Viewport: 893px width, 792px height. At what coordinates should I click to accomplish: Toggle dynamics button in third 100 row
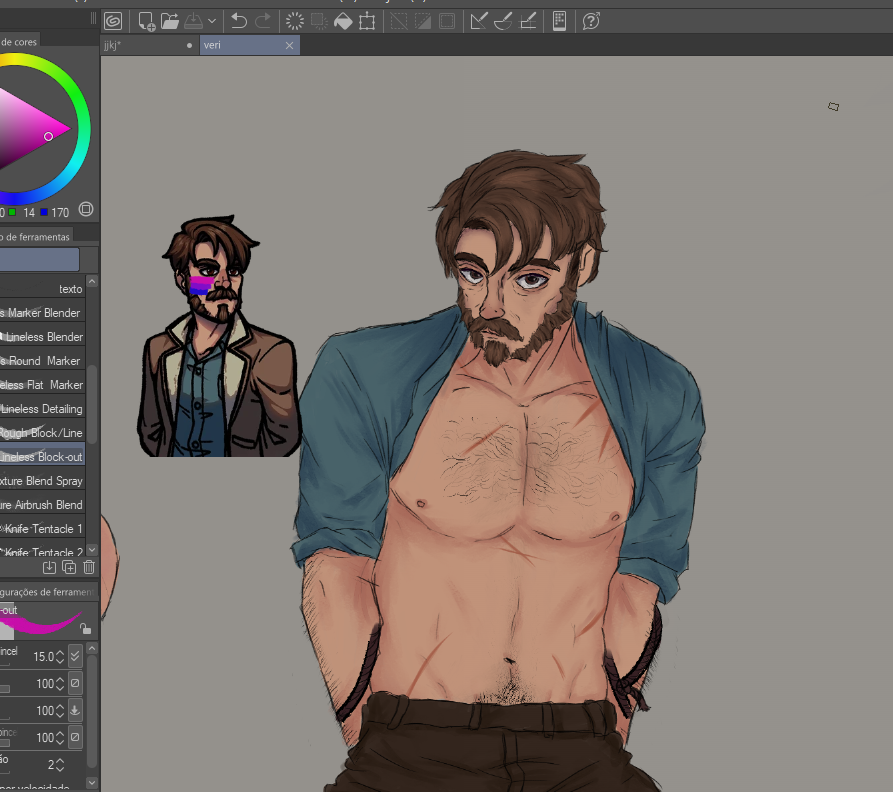75,737
